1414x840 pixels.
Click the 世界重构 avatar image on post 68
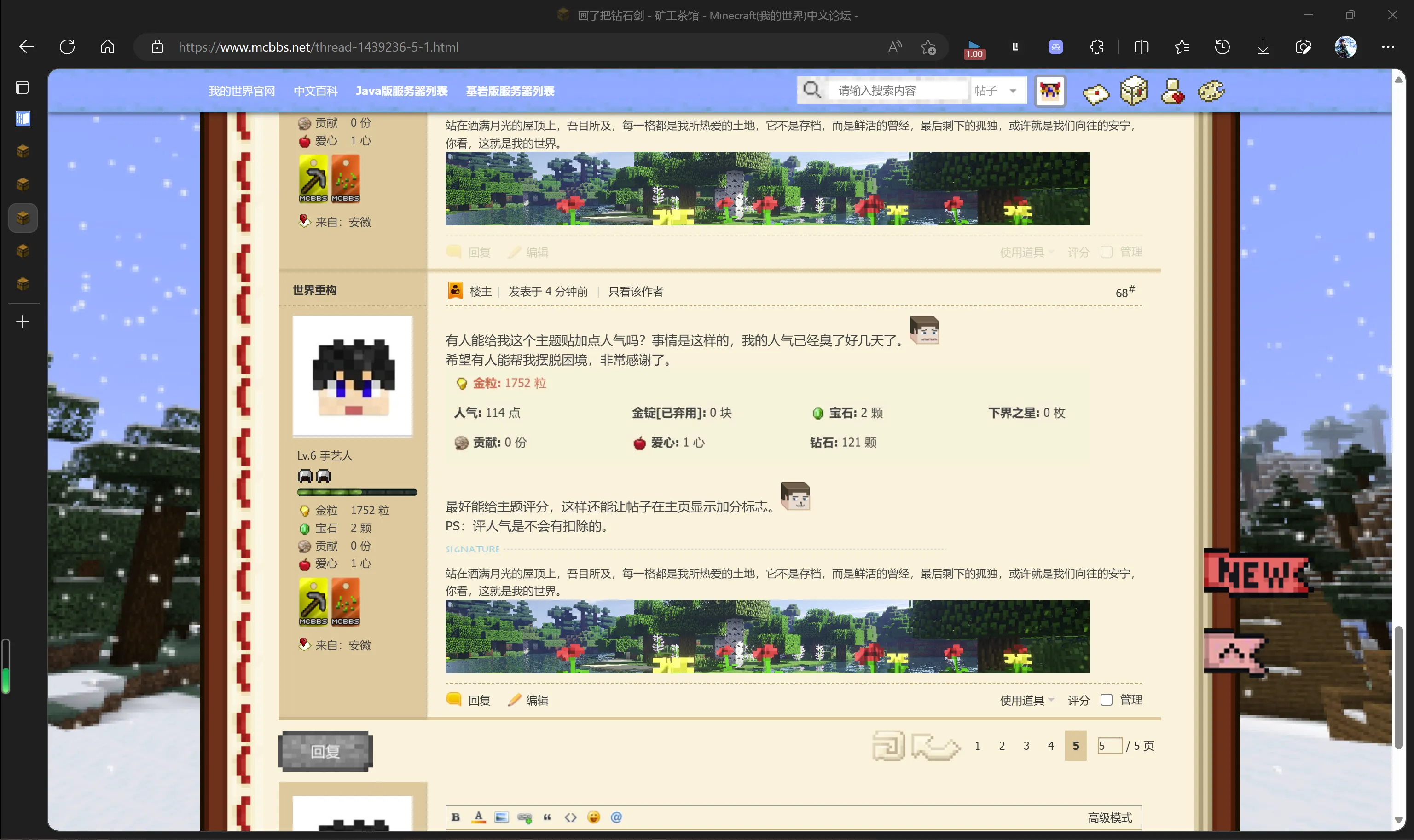(x=352, y=376)
